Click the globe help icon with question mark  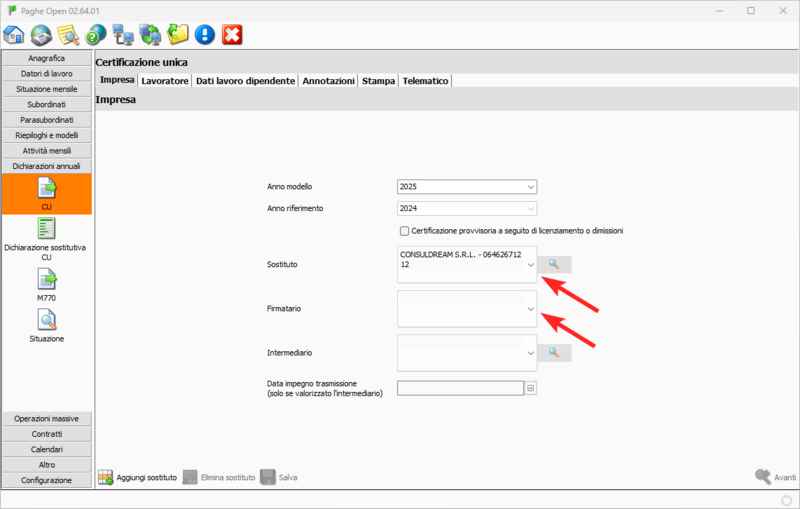pyautogui.click(x=96, y=35)
